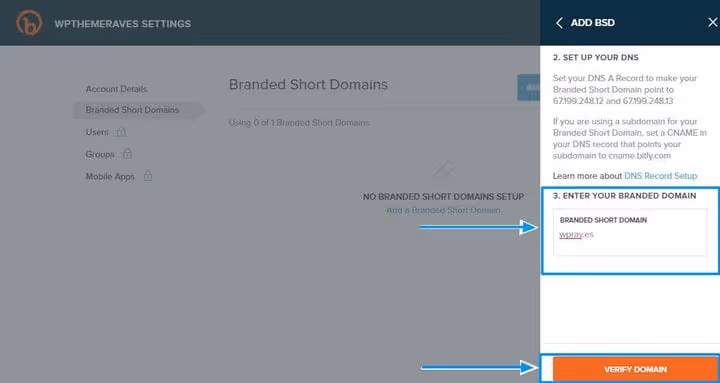
Task: Click 'Using 0 of 1 Branded Short Domains' text
Action: tap(299, 123)
